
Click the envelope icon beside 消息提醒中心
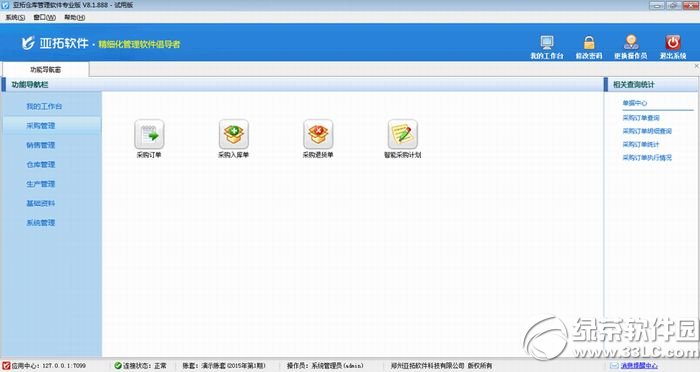point(614,366)
